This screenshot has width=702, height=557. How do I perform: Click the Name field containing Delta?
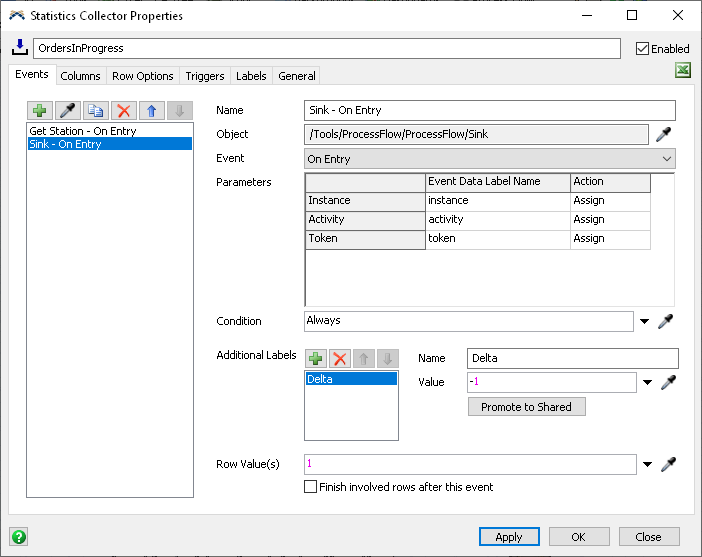point(572,358)
